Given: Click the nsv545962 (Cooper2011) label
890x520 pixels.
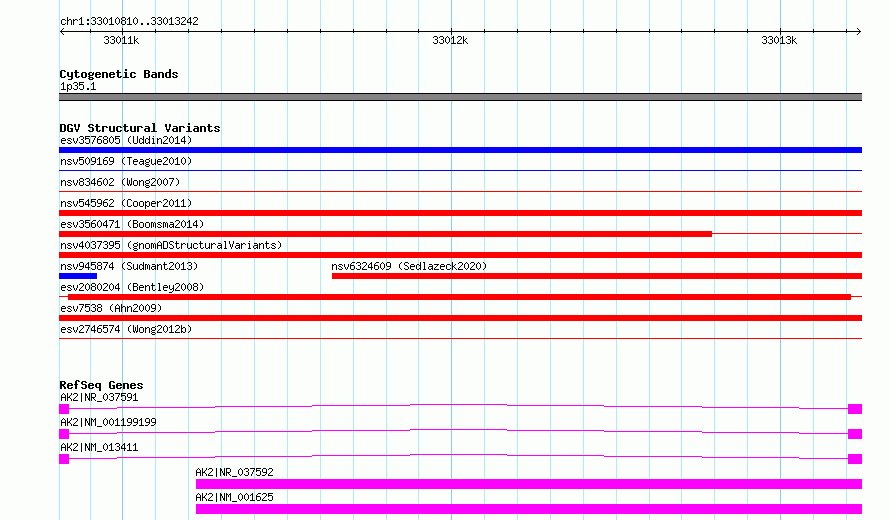Looking at the screenshot, I should coord(126,203).
